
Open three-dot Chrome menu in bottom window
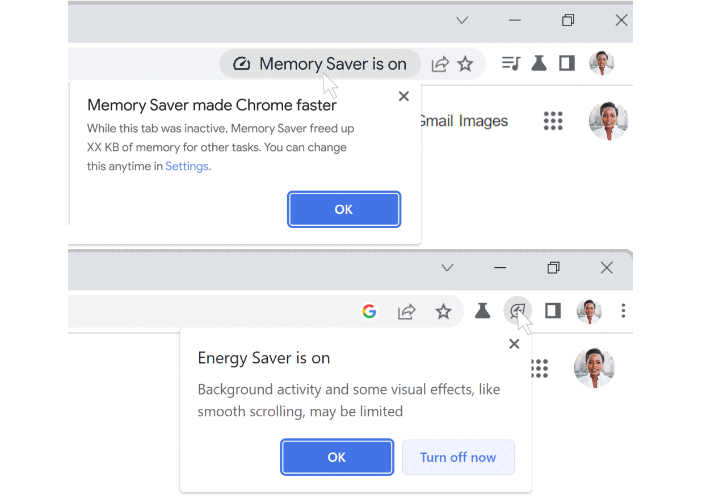point(623,311)
